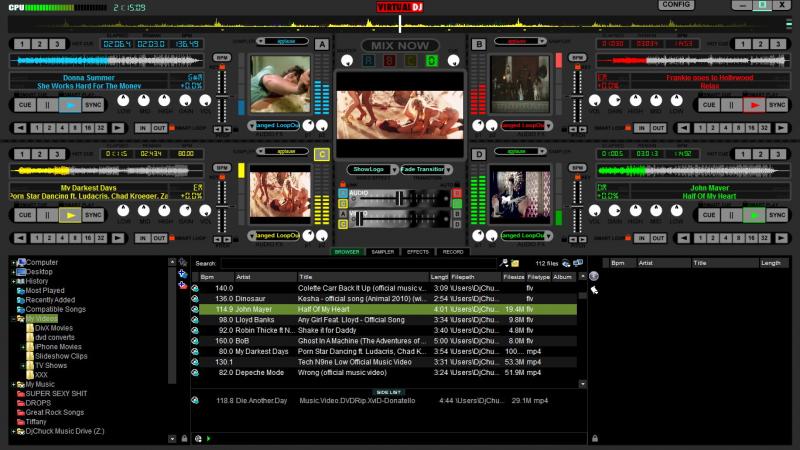This screenshot has height=450, width=800.
Task: Click CUE on Donna Summer deck
Action: click(x=25, y=105)
